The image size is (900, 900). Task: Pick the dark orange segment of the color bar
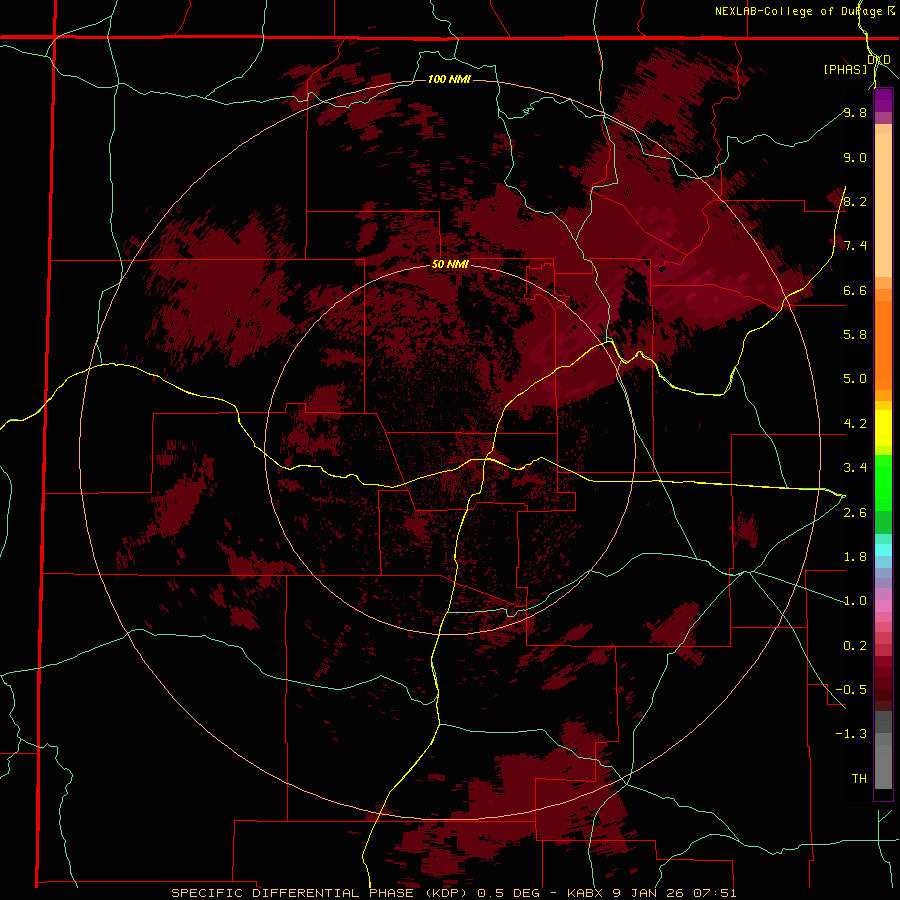[883, 344]
